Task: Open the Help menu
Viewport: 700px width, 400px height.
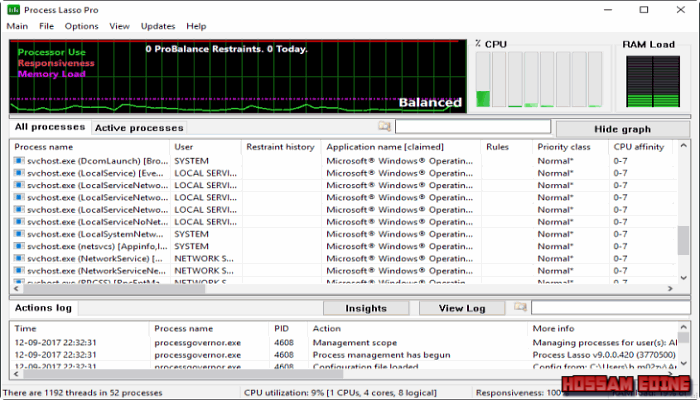Action: 196,26
